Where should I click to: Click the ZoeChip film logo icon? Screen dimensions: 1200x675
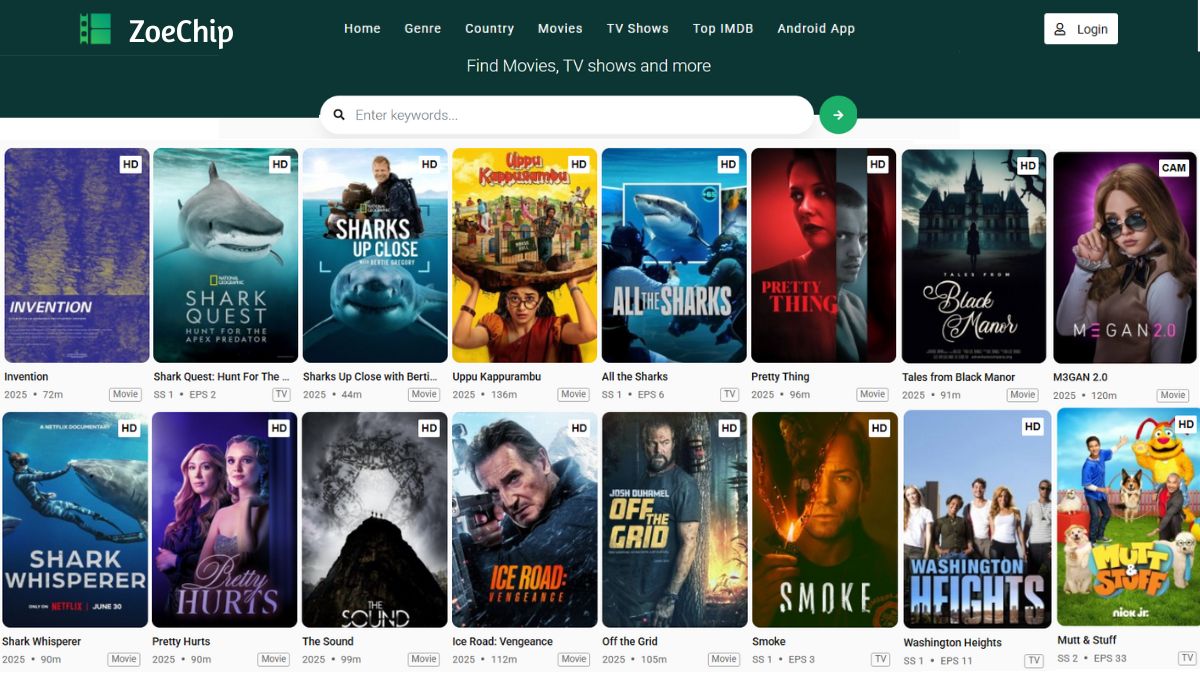[96, 29]
